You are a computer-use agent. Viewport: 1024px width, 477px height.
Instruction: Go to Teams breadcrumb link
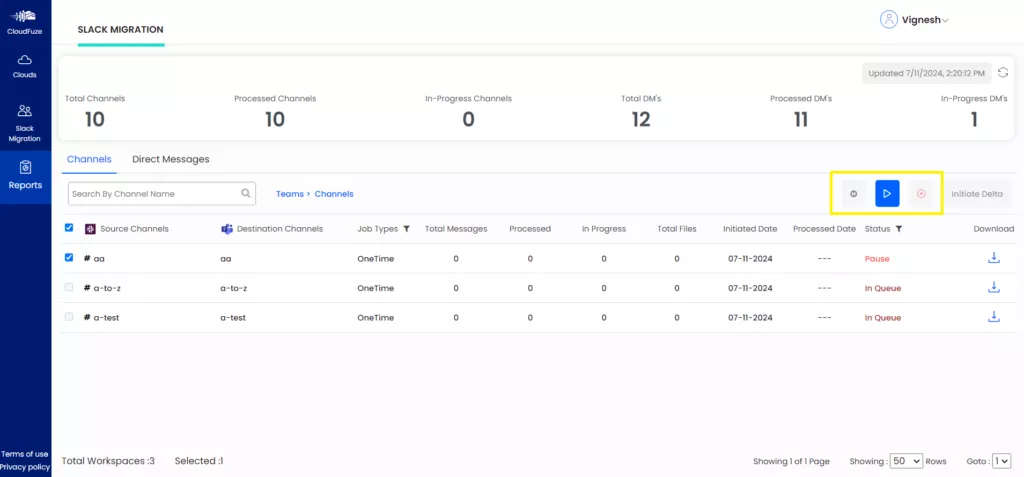[289, 194]
